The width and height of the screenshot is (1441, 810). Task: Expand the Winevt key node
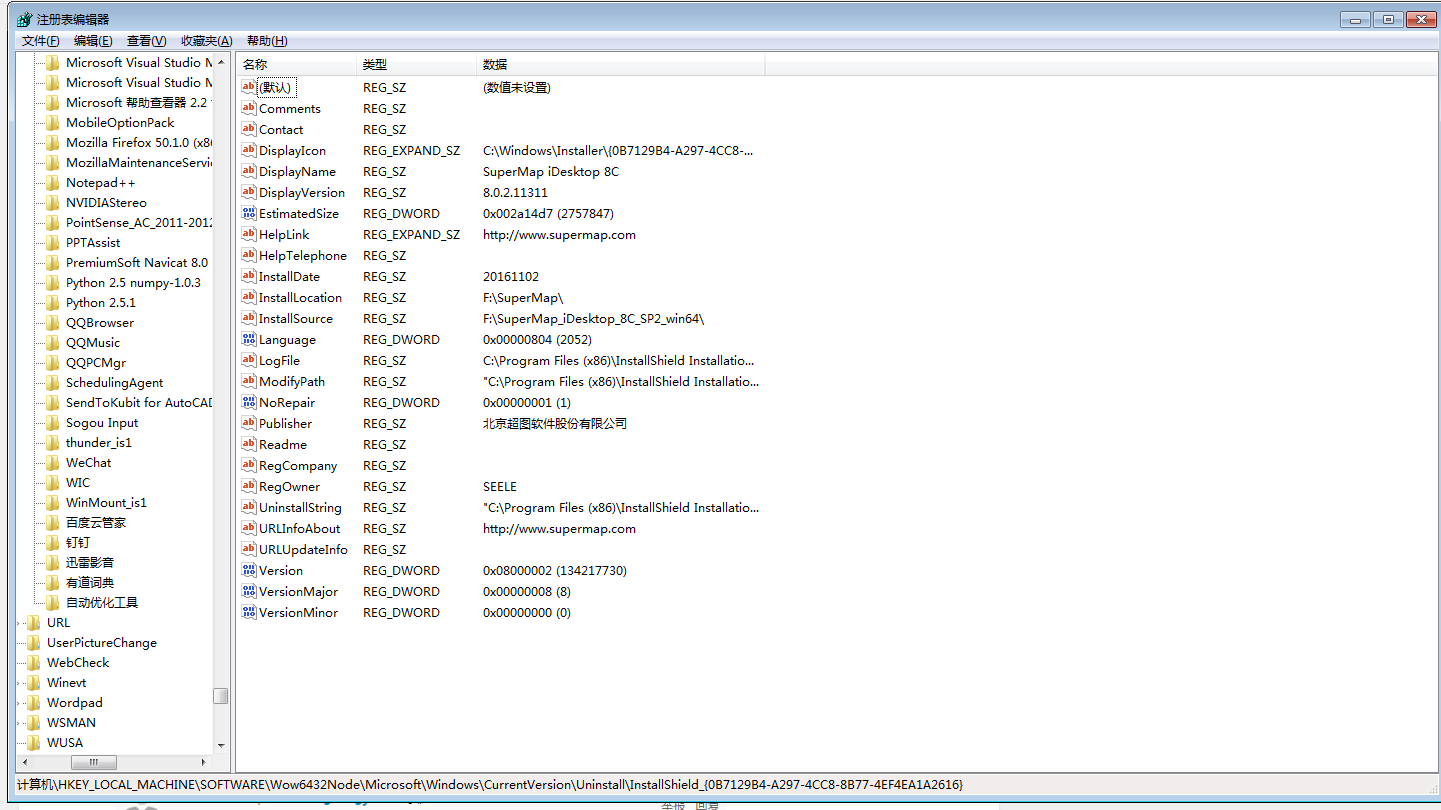click(20, 683)
